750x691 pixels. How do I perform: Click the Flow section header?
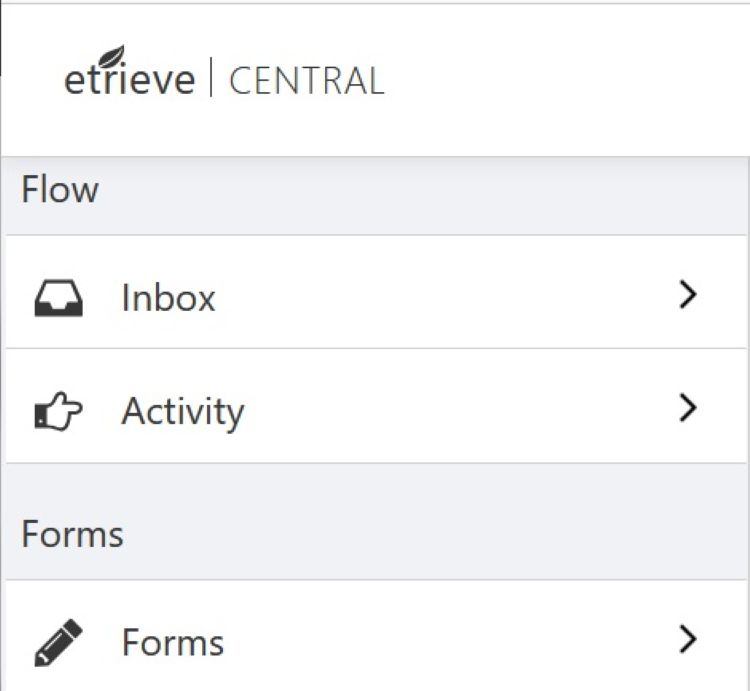point(60,190)
